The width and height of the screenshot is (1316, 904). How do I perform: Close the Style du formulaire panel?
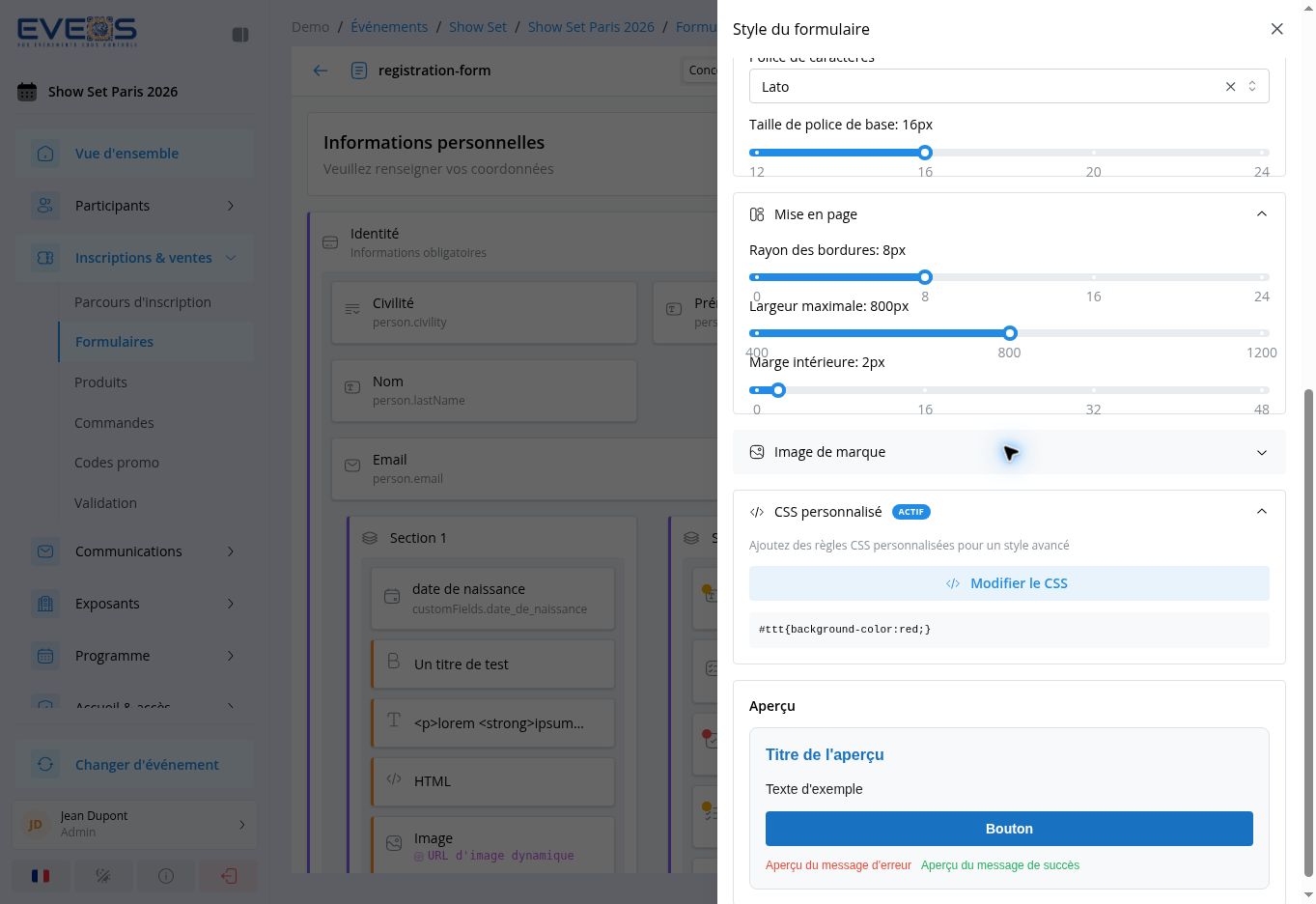[1276, 29]
